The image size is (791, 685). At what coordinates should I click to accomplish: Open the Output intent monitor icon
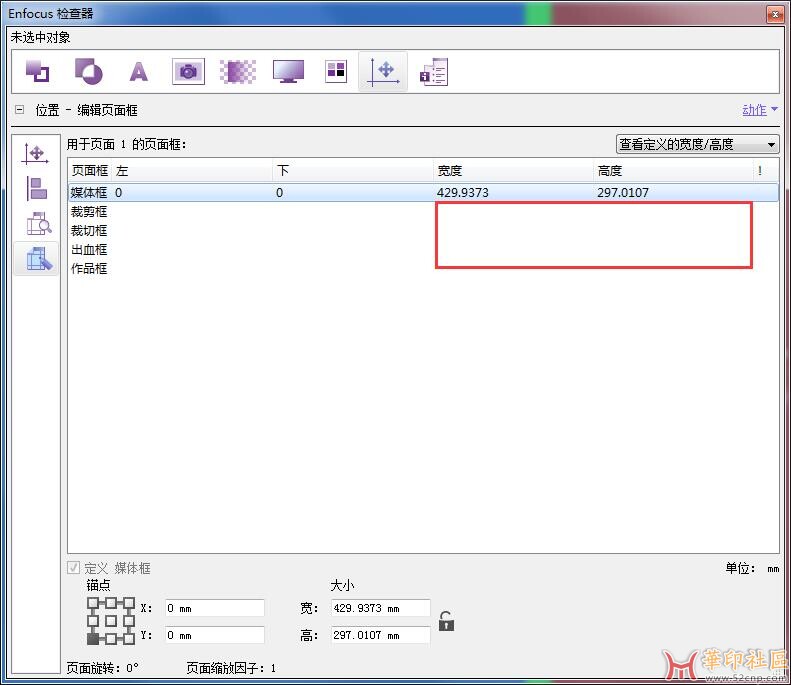pyautogui.click(x=288, y=71)
